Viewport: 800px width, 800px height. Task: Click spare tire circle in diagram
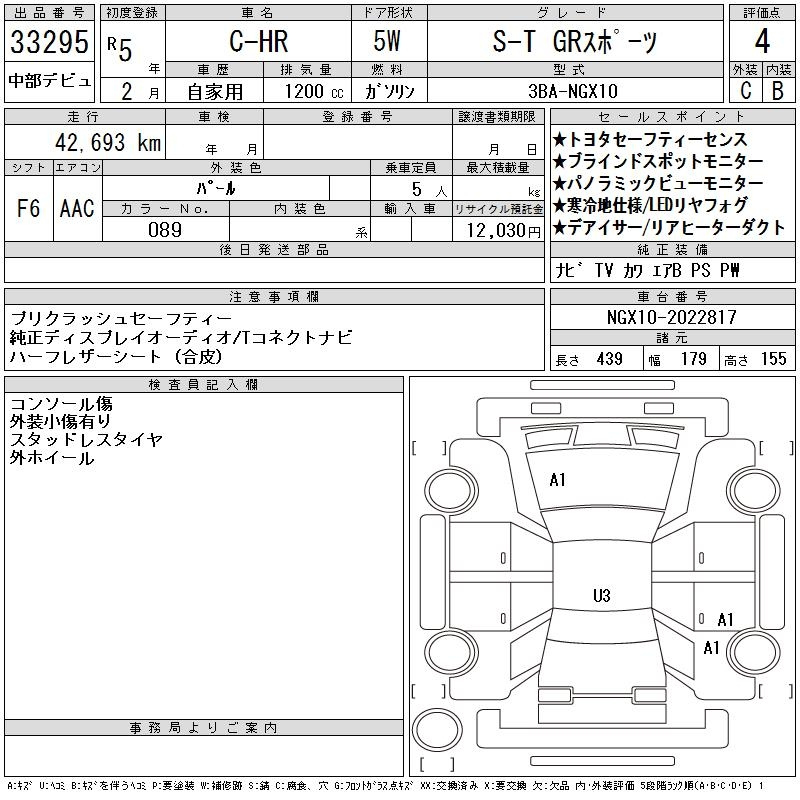coord(437,730)
